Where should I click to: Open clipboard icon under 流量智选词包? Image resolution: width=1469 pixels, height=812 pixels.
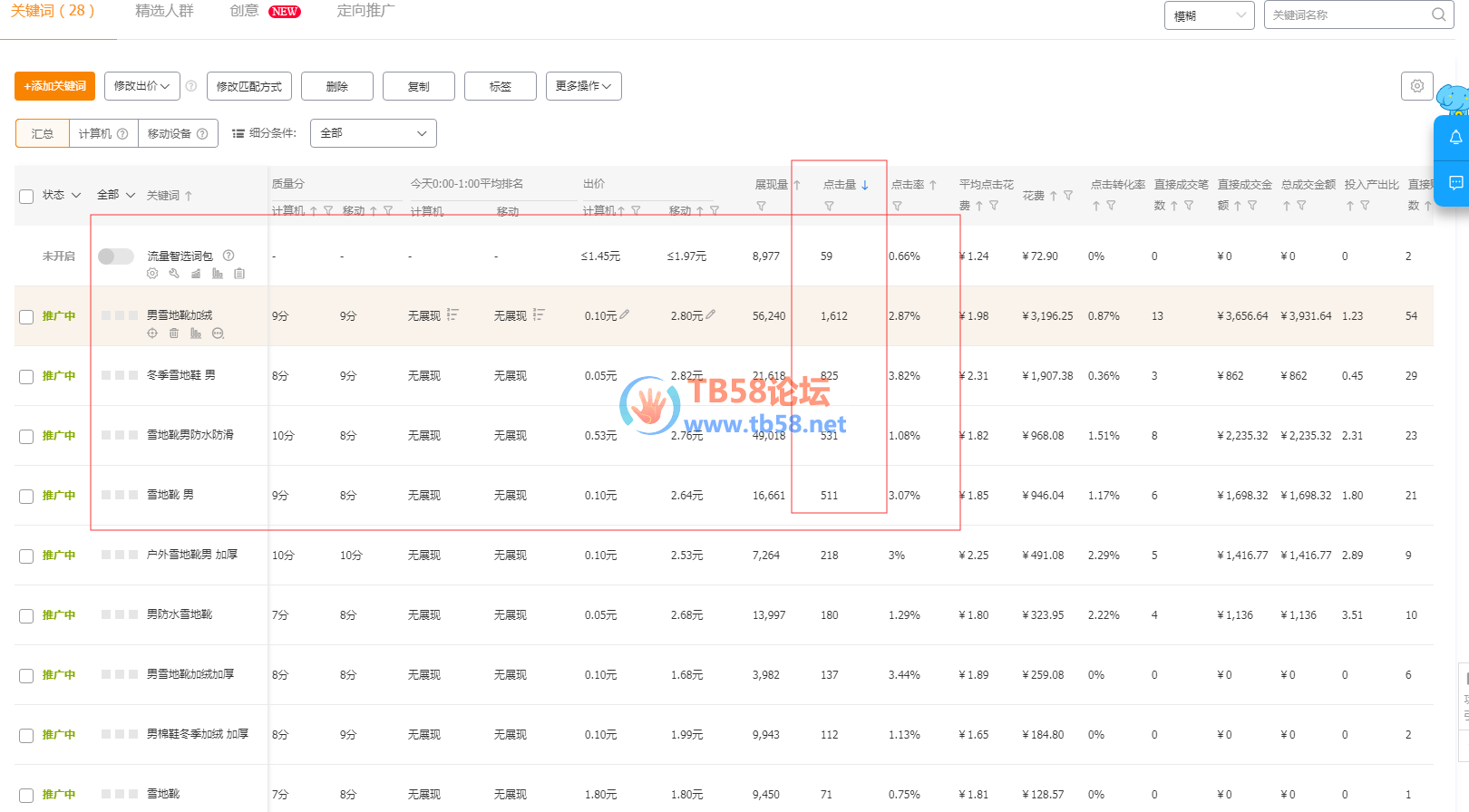[x=239, y=274]
